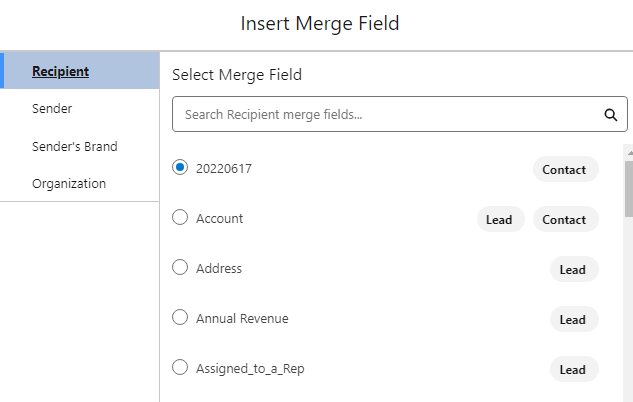Click the Lead badge beside Address
Image resolution: width=633 pixels, height=402 pixels.
572,269
